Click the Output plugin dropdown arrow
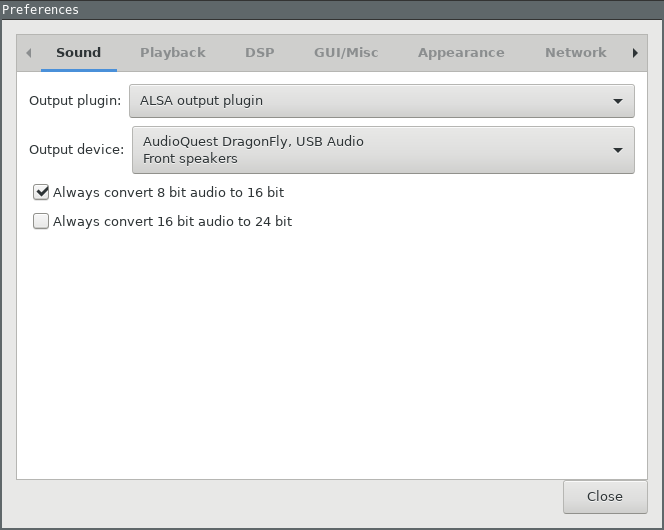Viewport: 664px width, 530px height. click(x=618, y=101)
